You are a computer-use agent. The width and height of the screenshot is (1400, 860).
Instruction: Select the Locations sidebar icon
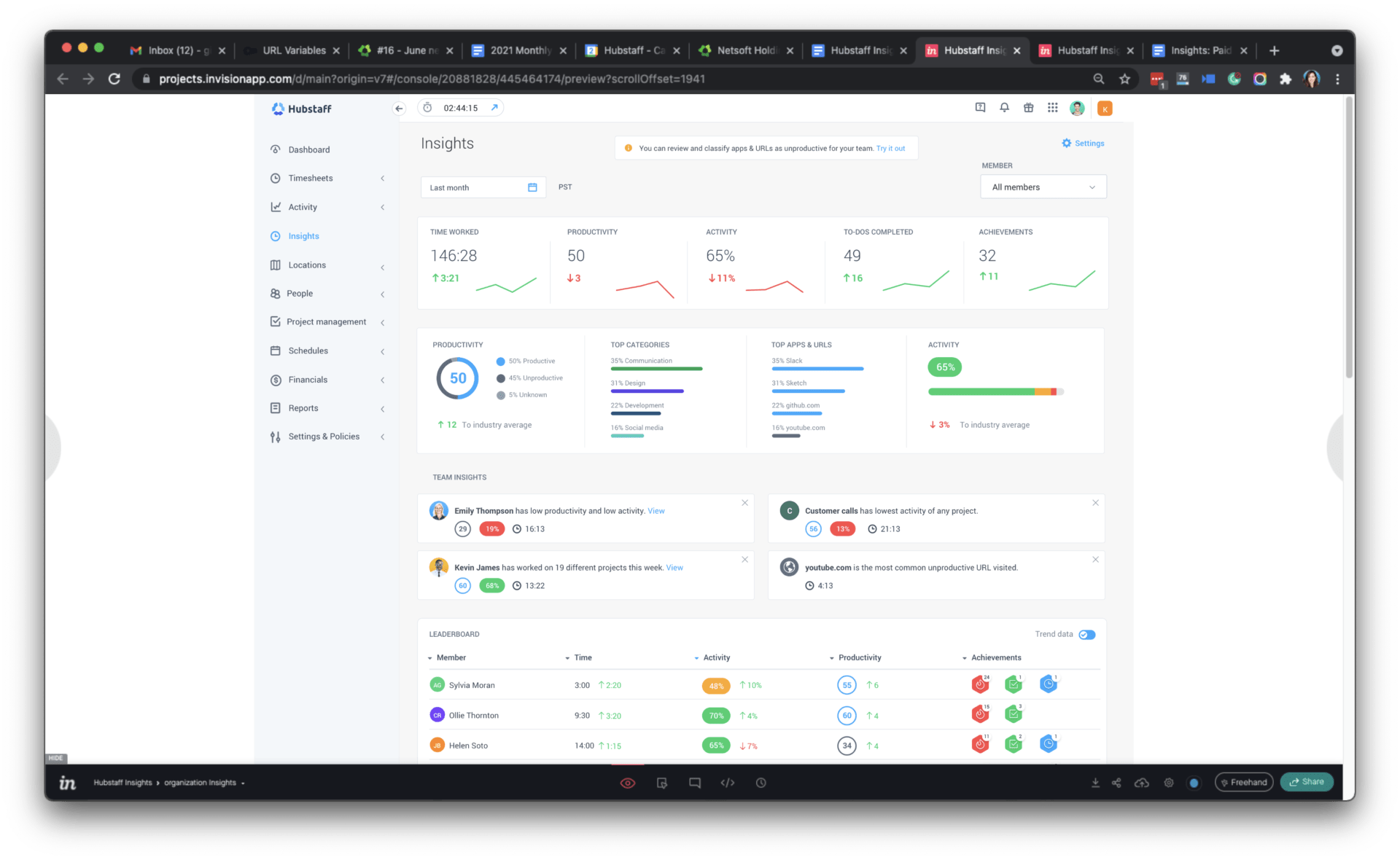point(275,265)
